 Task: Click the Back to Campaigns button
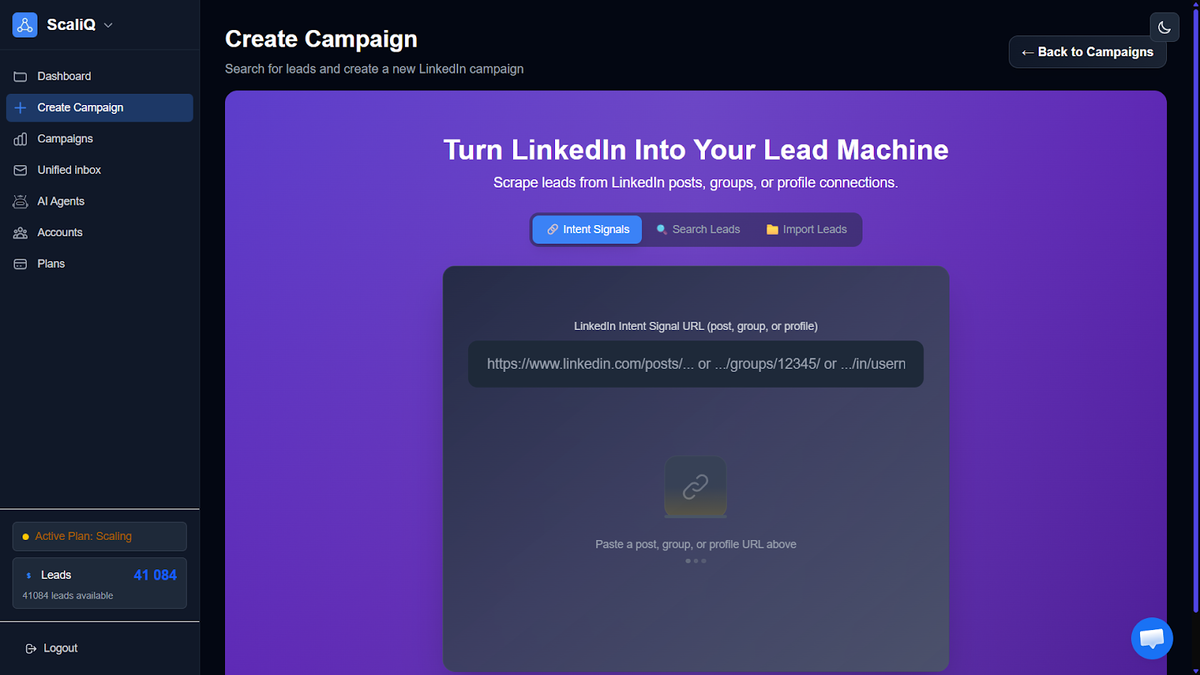click(x=1087, y=52)
